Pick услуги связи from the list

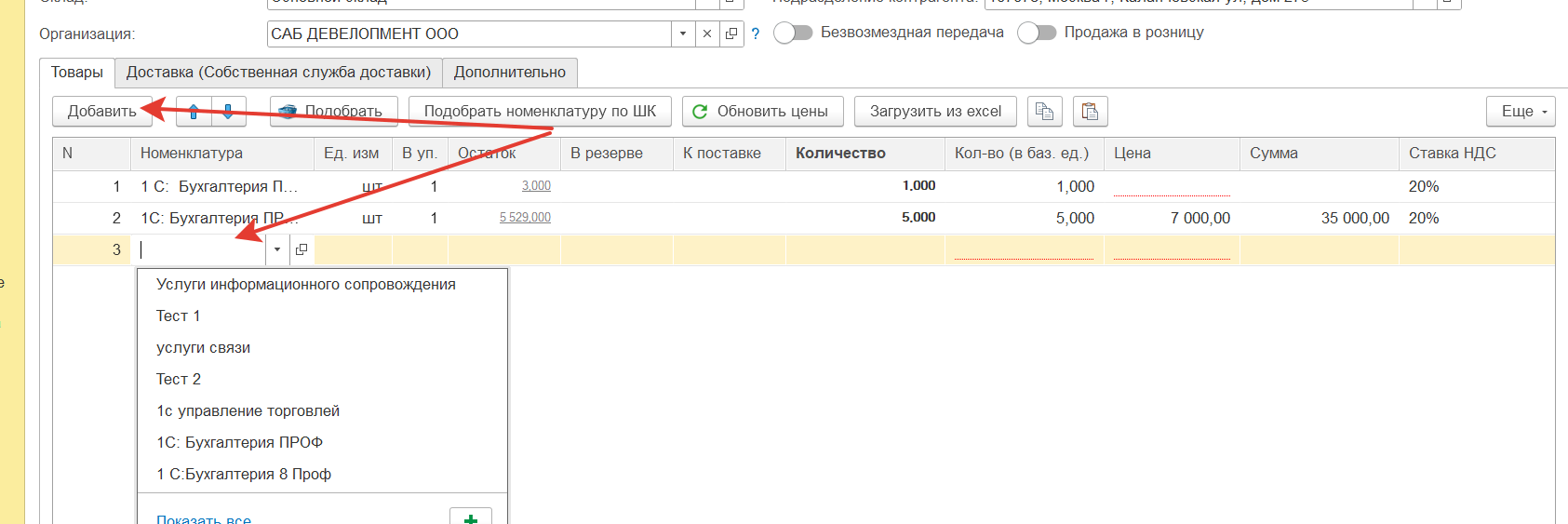point(204,348)
